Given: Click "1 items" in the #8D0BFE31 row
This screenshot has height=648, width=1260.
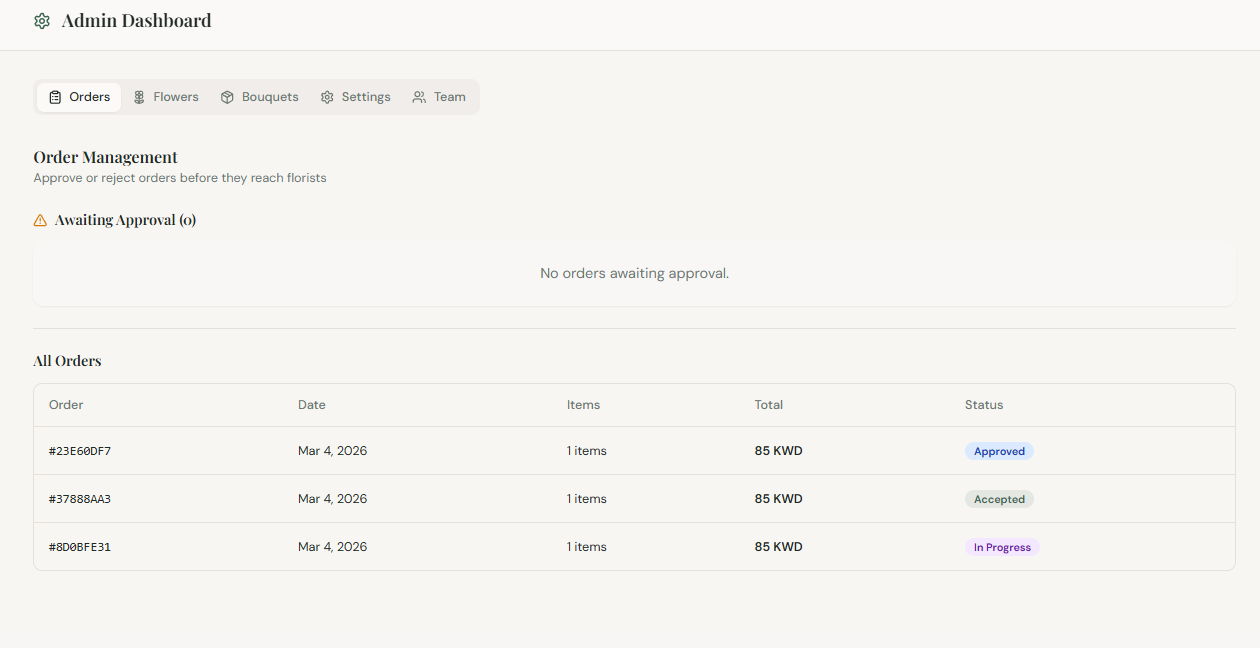Looking at the screenshot, I should (587, 547).
